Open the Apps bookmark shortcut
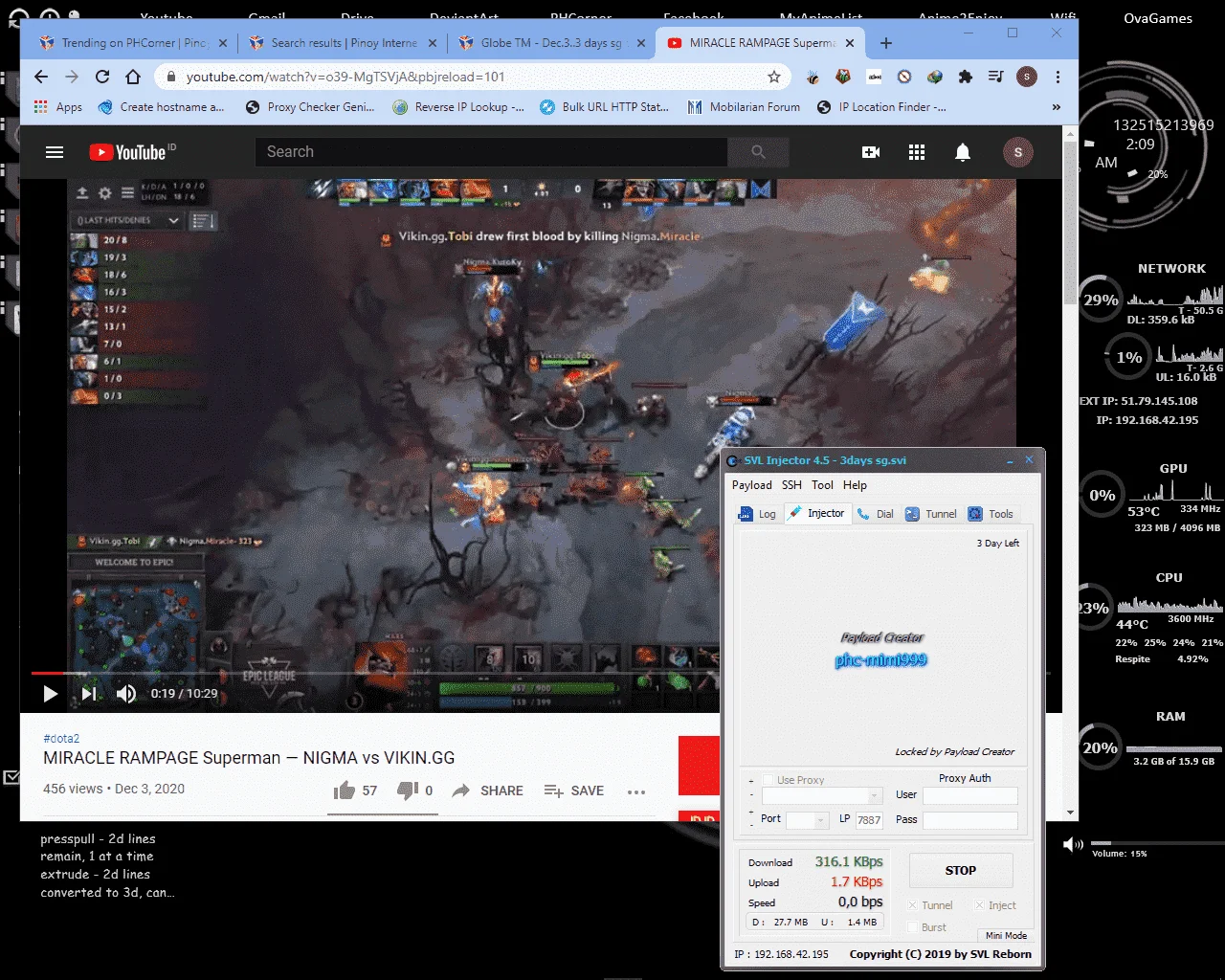 pyautogui.click(x=57, y=107)
